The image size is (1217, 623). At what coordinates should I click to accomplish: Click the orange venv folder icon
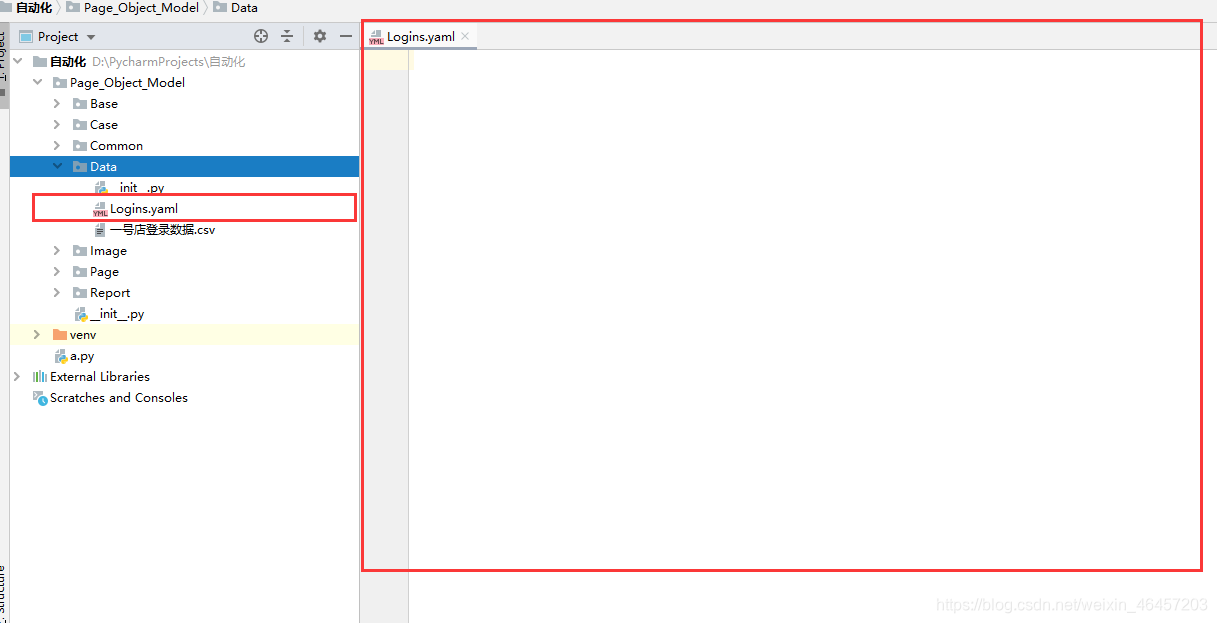point(60,335)
